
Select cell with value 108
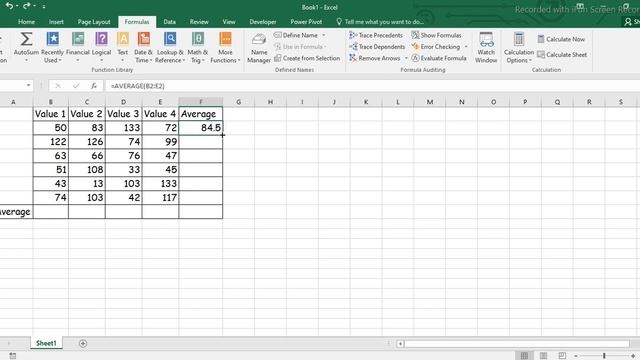(x=87, y=169)
